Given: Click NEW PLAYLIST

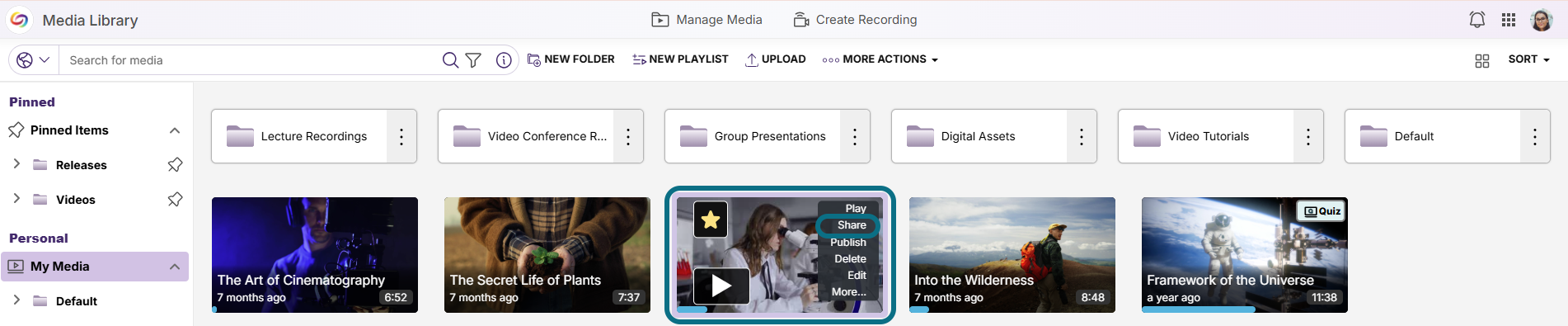Looking at the screenshot, I should pyautogui.click(x=680, y=59).
